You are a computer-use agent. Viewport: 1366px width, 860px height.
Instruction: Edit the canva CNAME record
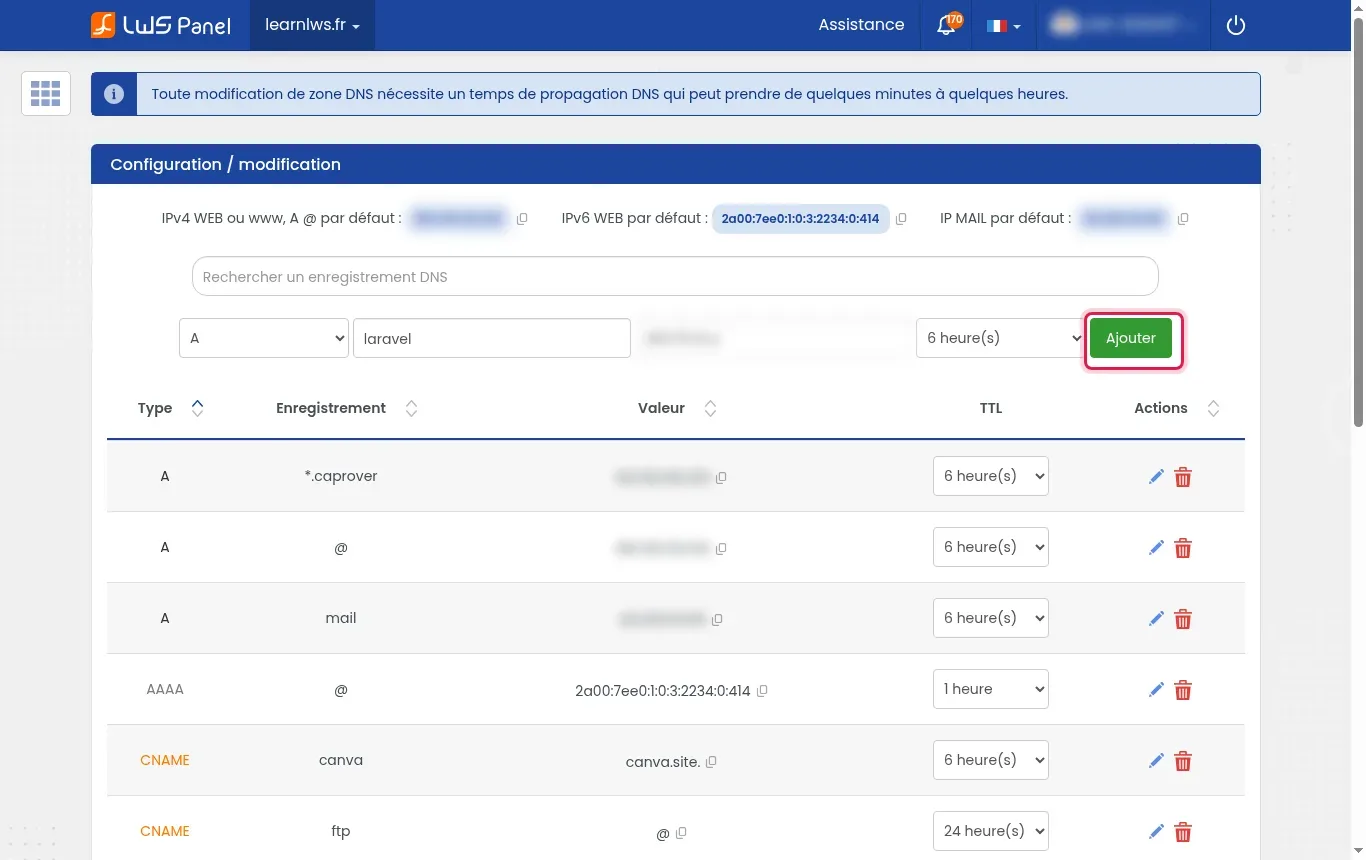[x=1156, y=761]
